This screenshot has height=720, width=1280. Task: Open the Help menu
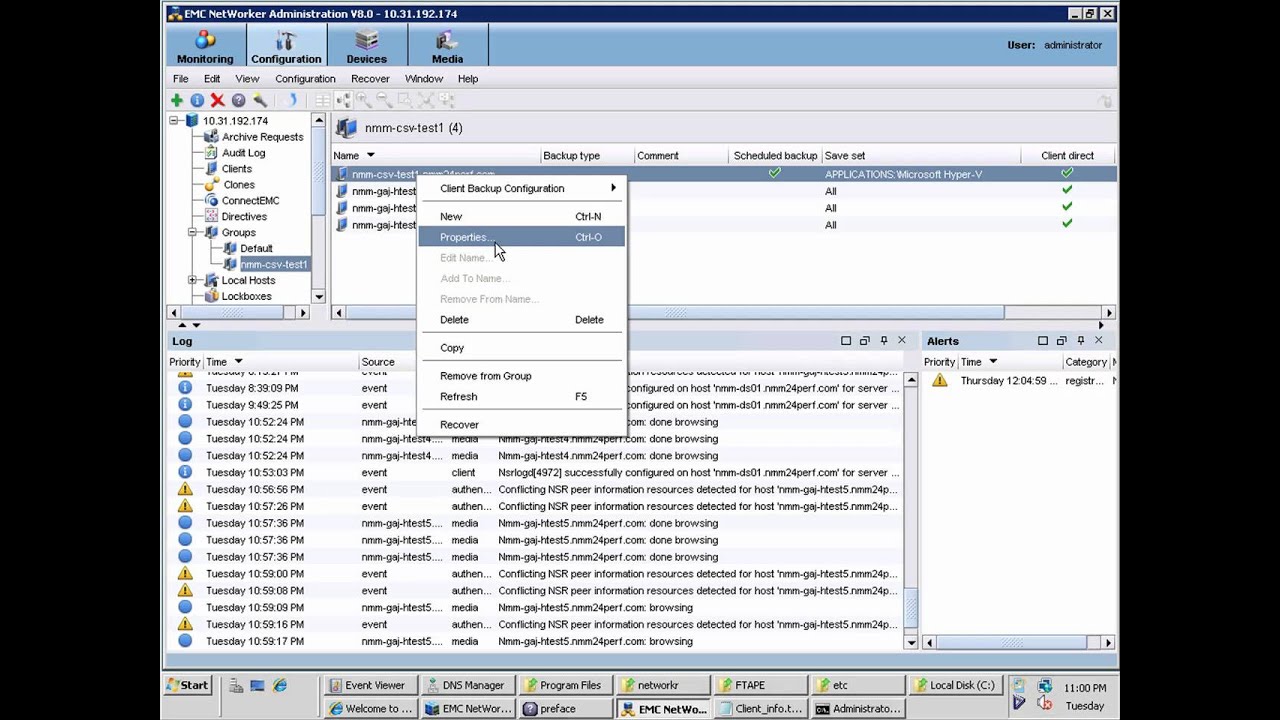click(468, 79)
